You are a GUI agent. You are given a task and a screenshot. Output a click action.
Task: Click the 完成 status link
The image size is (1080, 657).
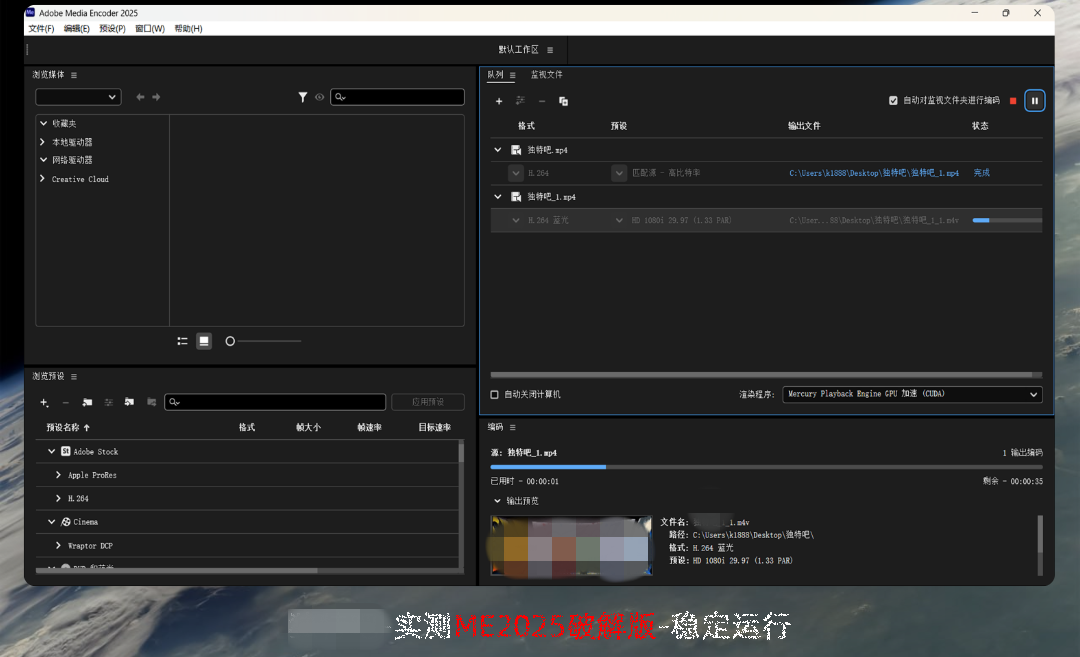[x=982, y=173]
